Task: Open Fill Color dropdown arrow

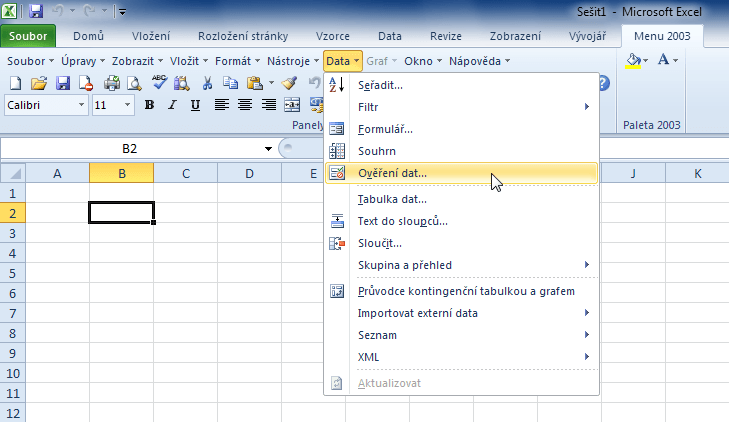Action: pos(645,61)
